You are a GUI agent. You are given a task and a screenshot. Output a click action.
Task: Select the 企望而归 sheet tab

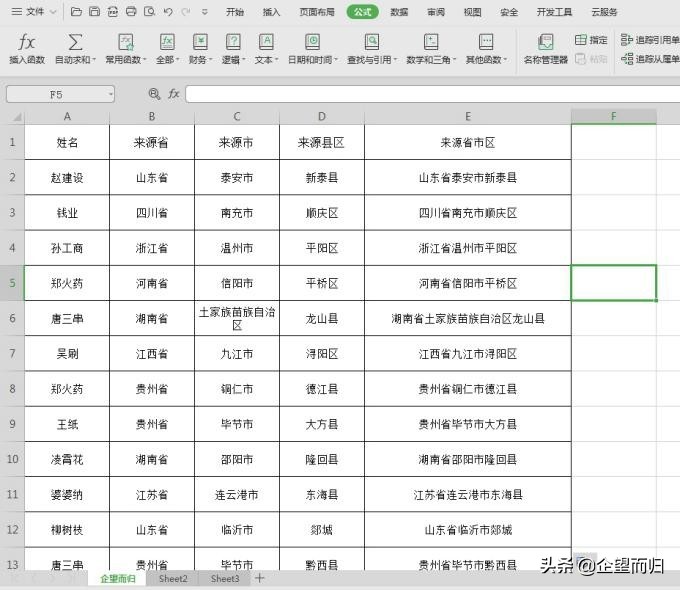point(118,579)
